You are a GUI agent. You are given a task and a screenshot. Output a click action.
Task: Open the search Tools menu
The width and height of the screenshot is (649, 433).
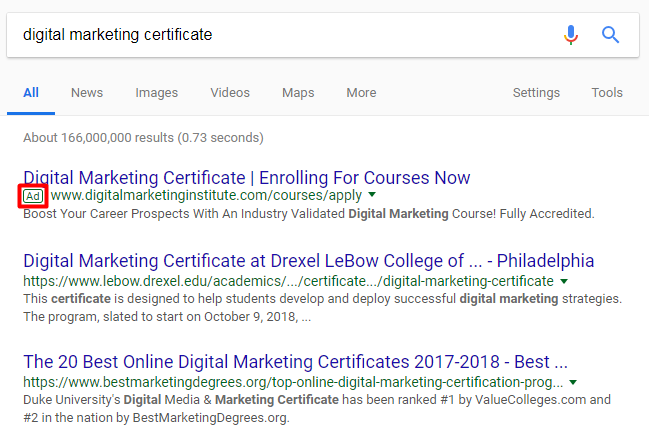pyautogui.click(x=607, y=93)
